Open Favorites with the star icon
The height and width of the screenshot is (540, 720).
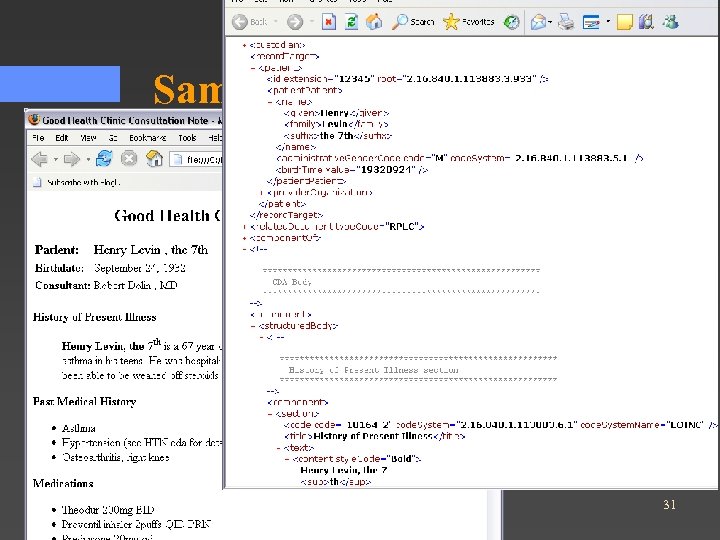[469, 22]
